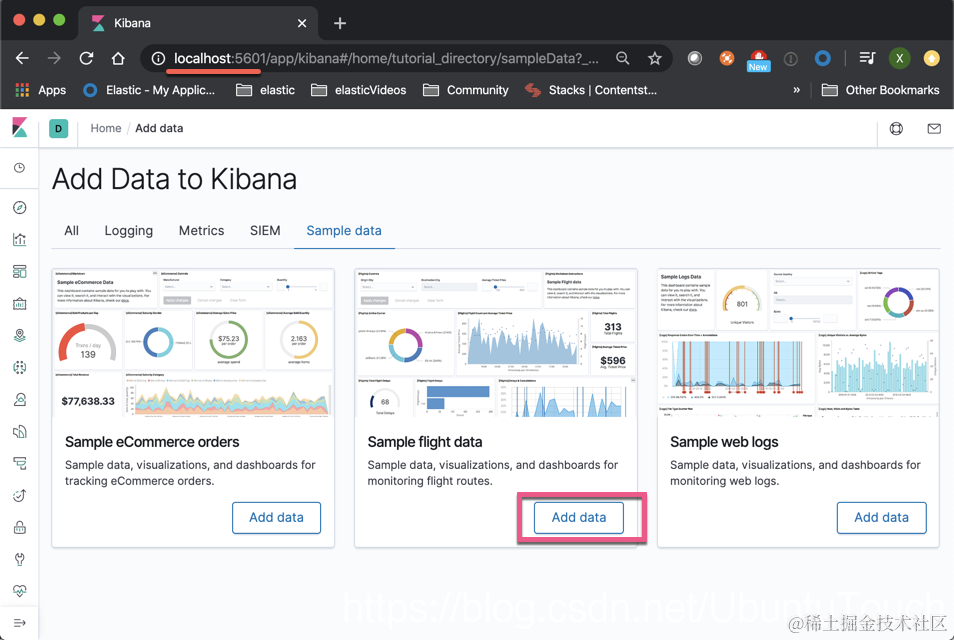954x640 pixels.
Task: Close the Kibana browser tab
Action: [302, 23]
